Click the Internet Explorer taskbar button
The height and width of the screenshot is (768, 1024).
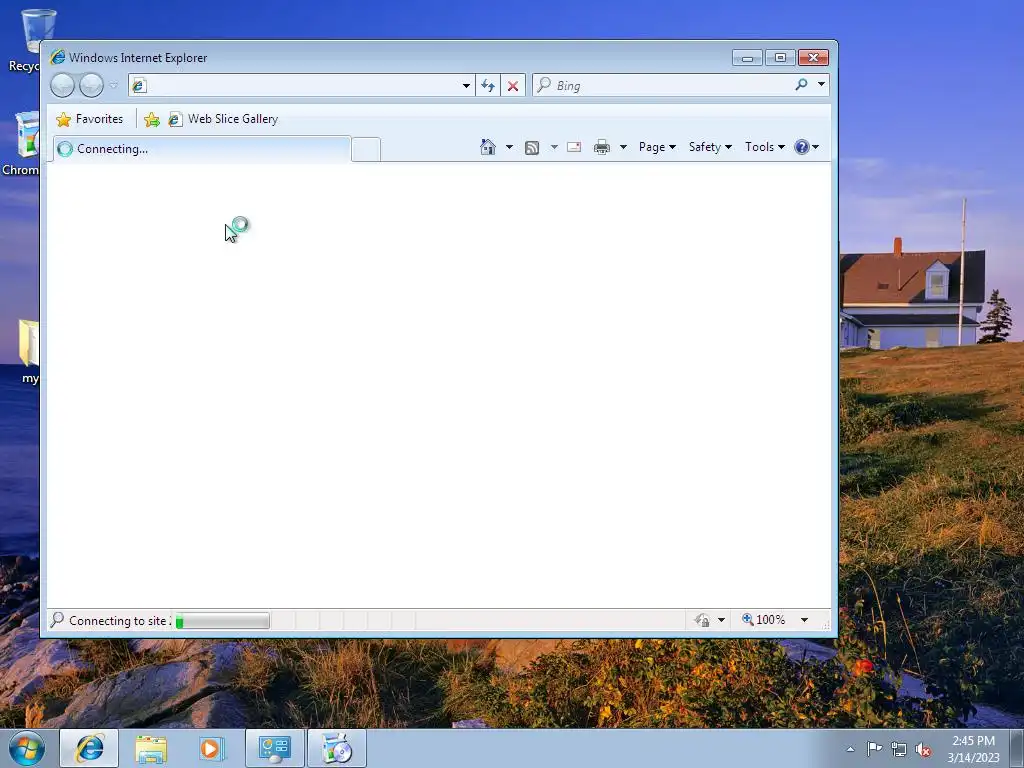click(89, 748)
